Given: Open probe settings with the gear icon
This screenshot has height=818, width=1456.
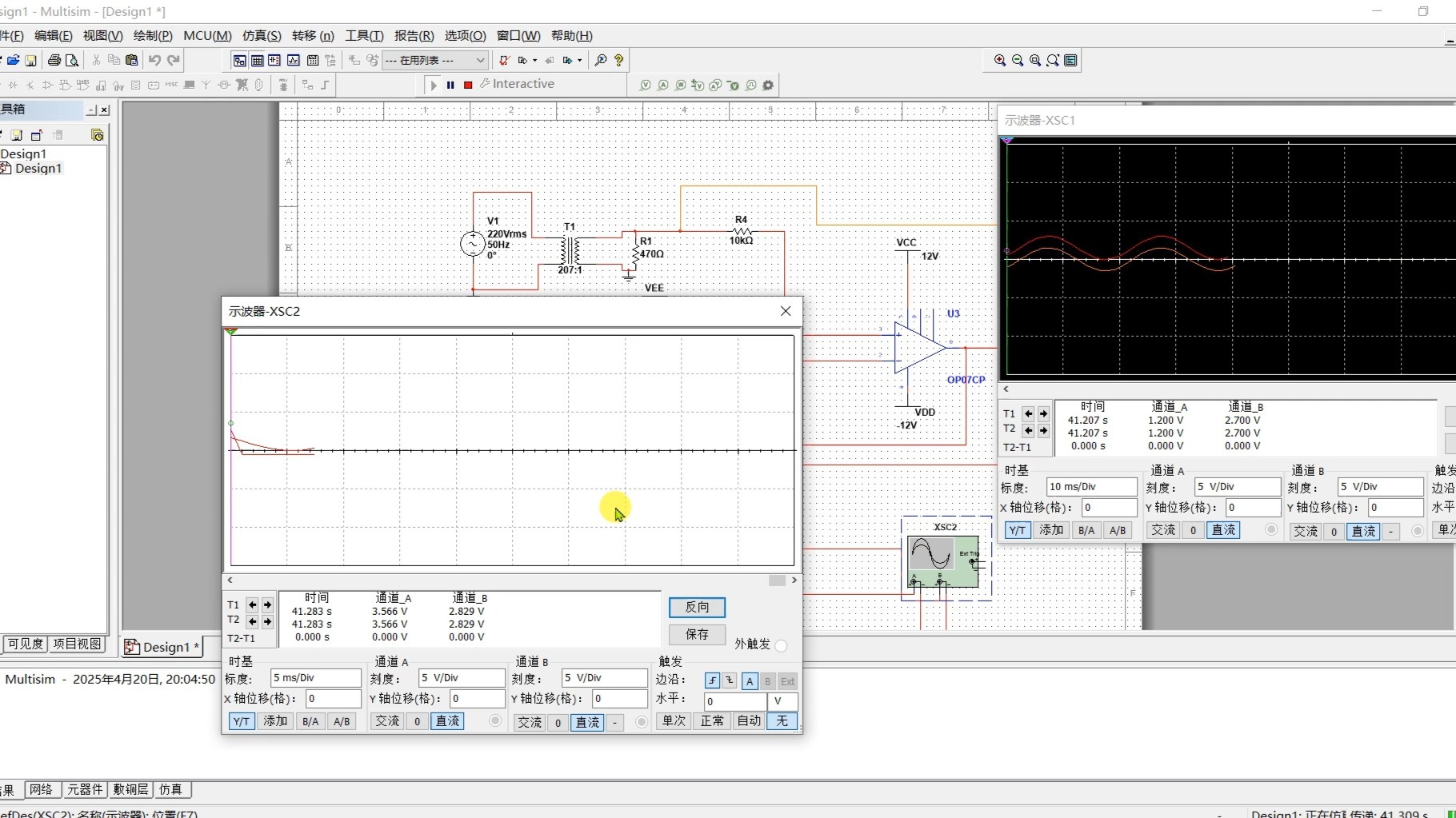Looking at the screenshot, I should [x=767, y=86].
